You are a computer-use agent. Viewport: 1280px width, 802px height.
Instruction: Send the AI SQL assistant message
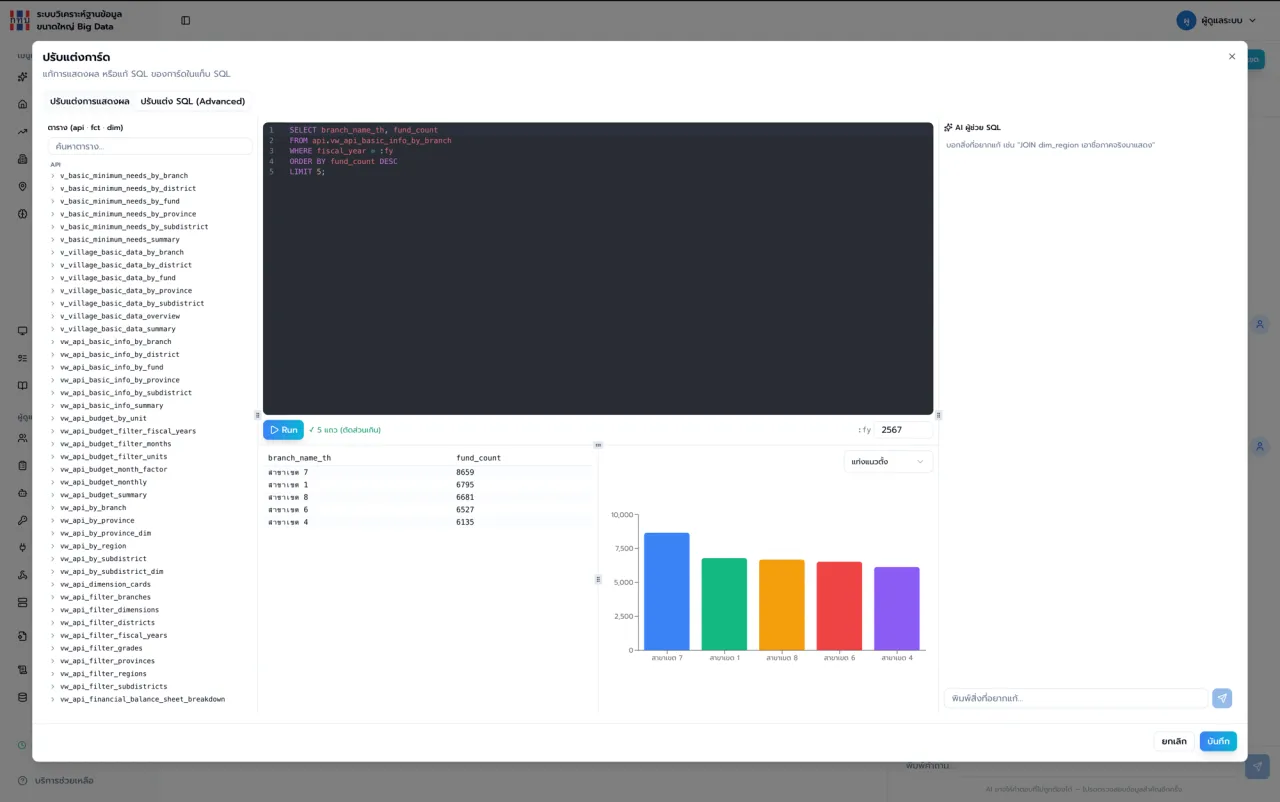tap(1222, 698)
